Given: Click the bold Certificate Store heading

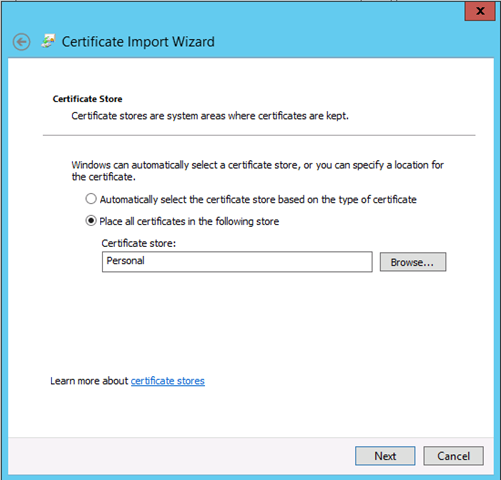Looking at the screenshot, I should (87, 99).
